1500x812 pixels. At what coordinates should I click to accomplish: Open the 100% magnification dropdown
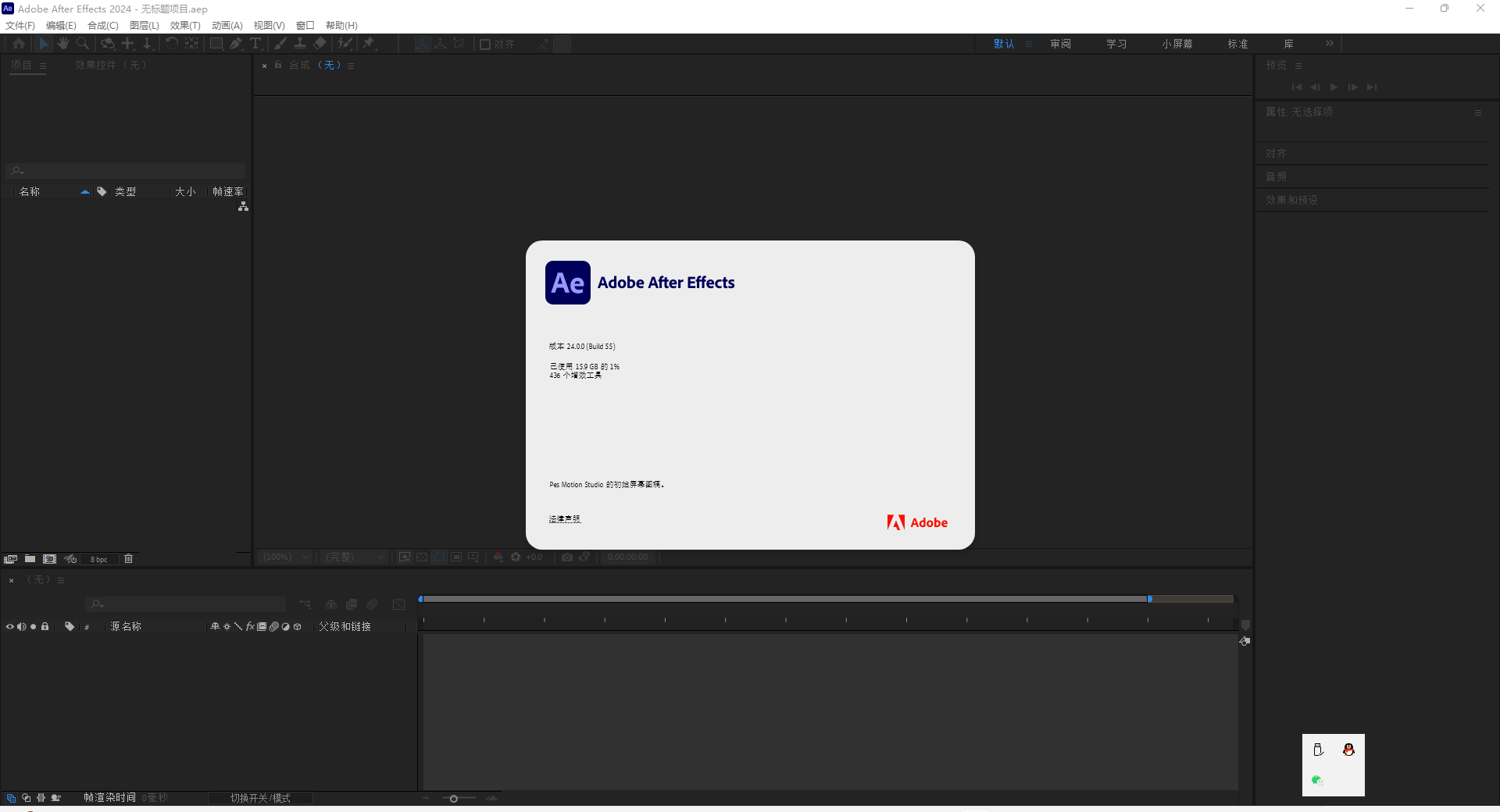click(x=284, y=557)
